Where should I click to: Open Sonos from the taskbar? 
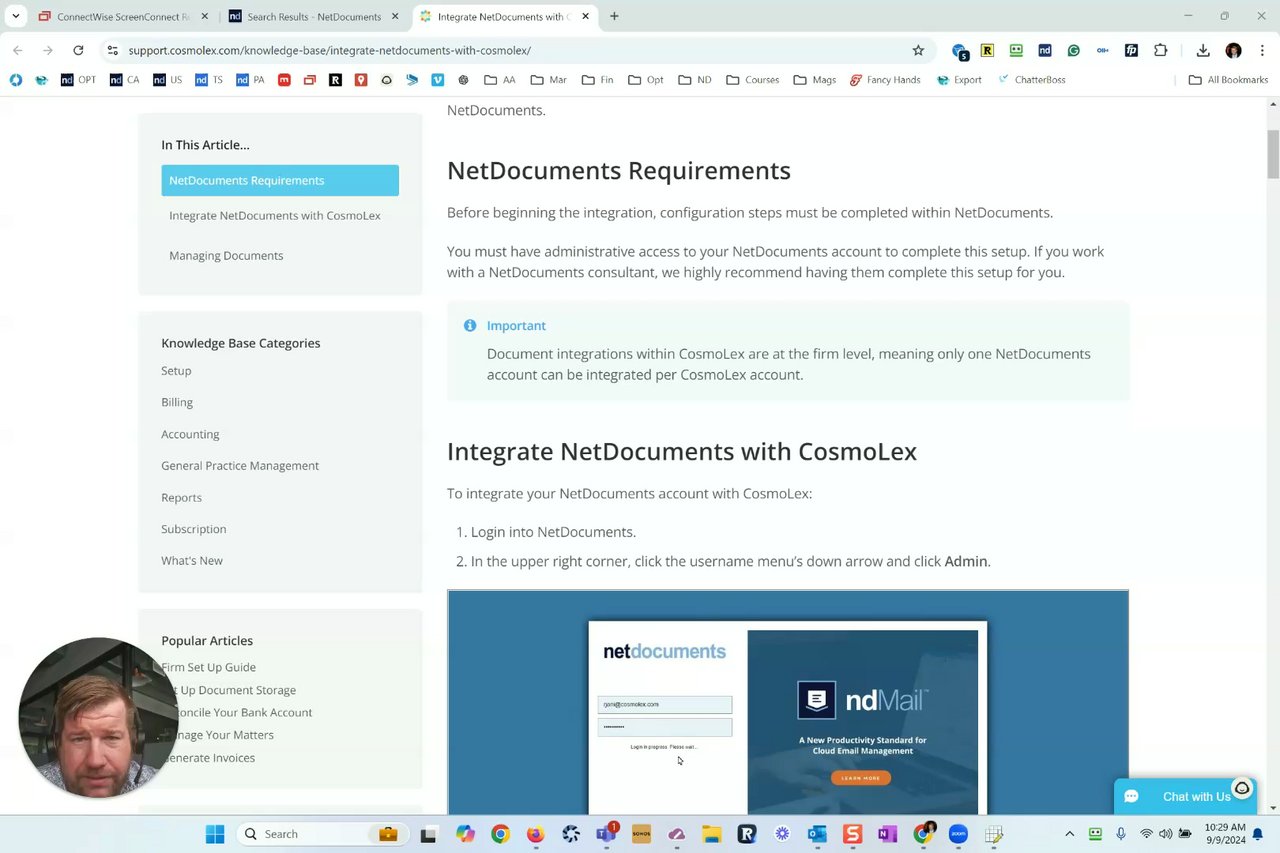(641, 834)
